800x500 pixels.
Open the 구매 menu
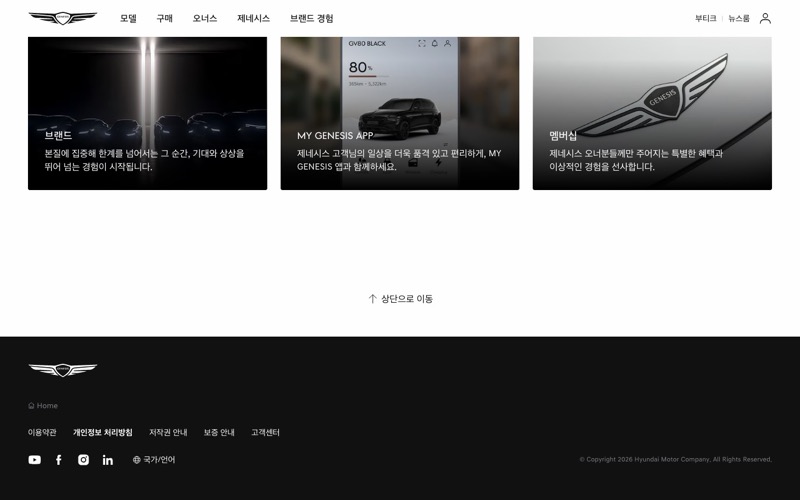[x=164, y=18]
